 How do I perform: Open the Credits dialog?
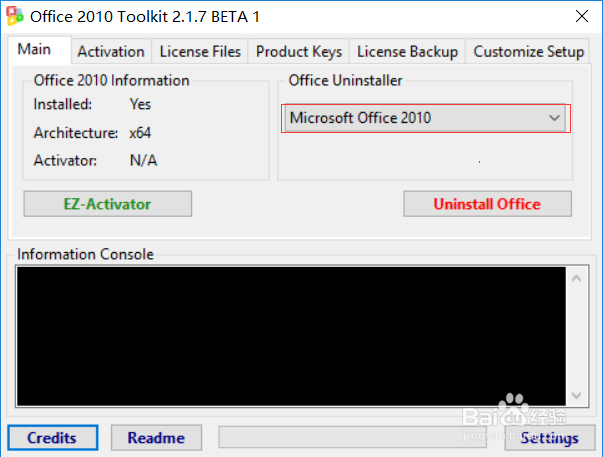52,438
